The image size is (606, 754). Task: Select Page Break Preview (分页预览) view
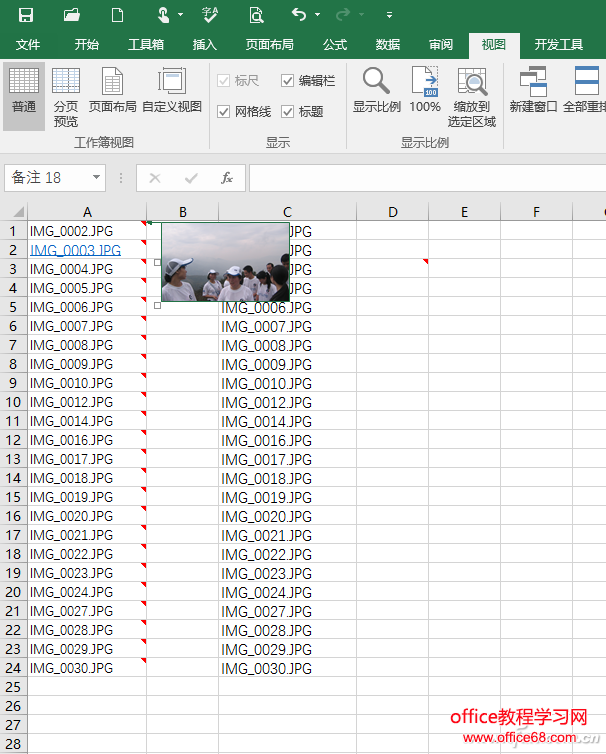[66, 96]
